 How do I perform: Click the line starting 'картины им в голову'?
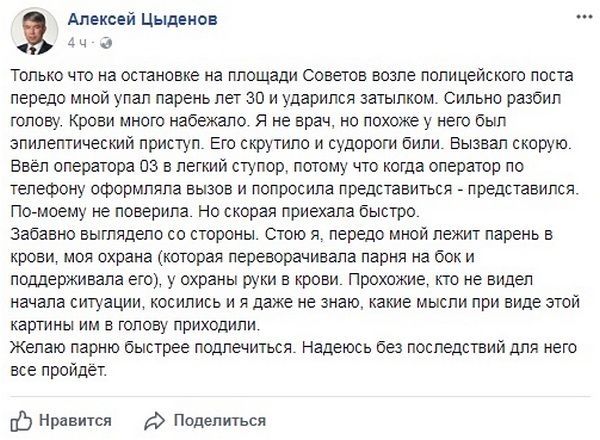tap(135, 325)
